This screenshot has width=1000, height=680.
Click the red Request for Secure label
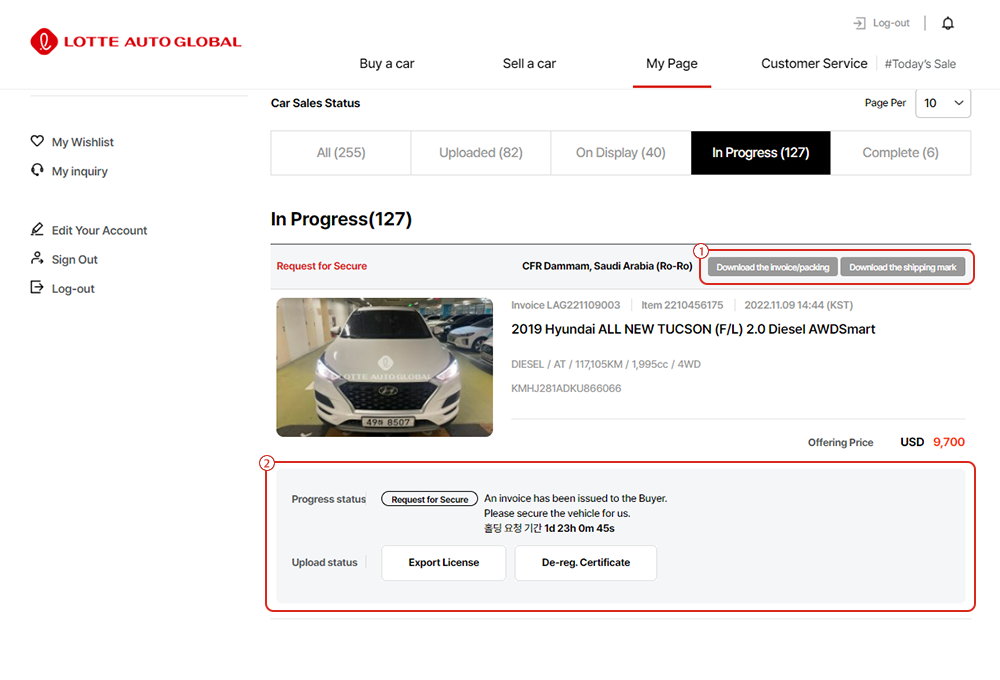click(x=321, y=266)
